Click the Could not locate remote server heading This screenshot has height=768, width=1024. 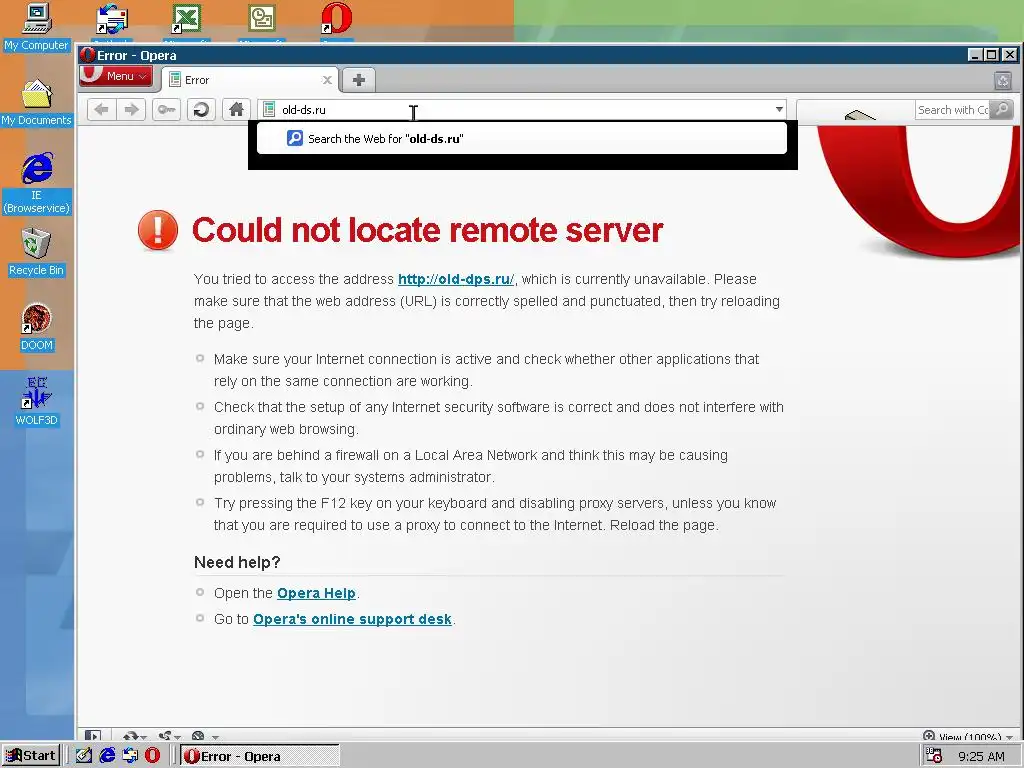428,230
